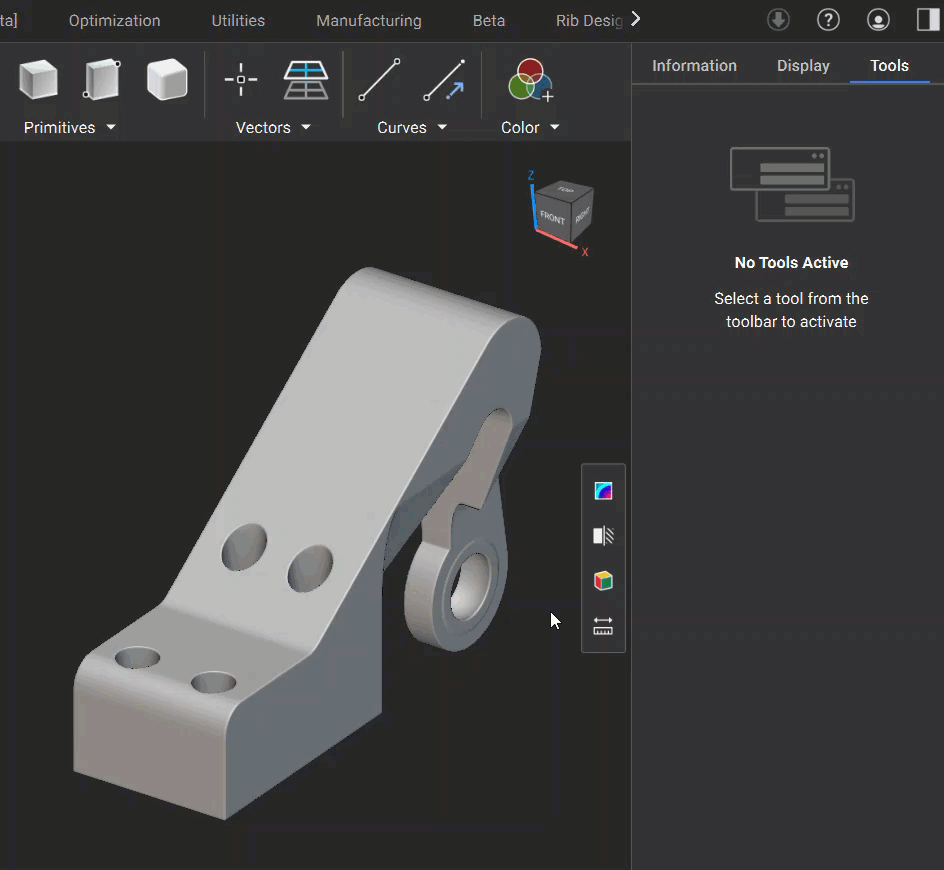Switch to the Information tab
The image size is (944, 870).
click(694, 66)
